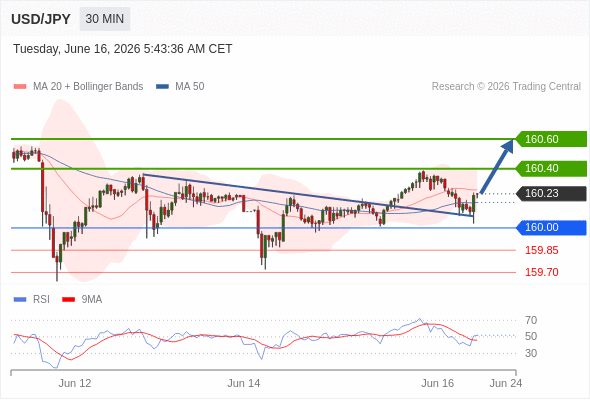Click the 159.70 support level label
The image size is (590, 400).
click(541, 272)
